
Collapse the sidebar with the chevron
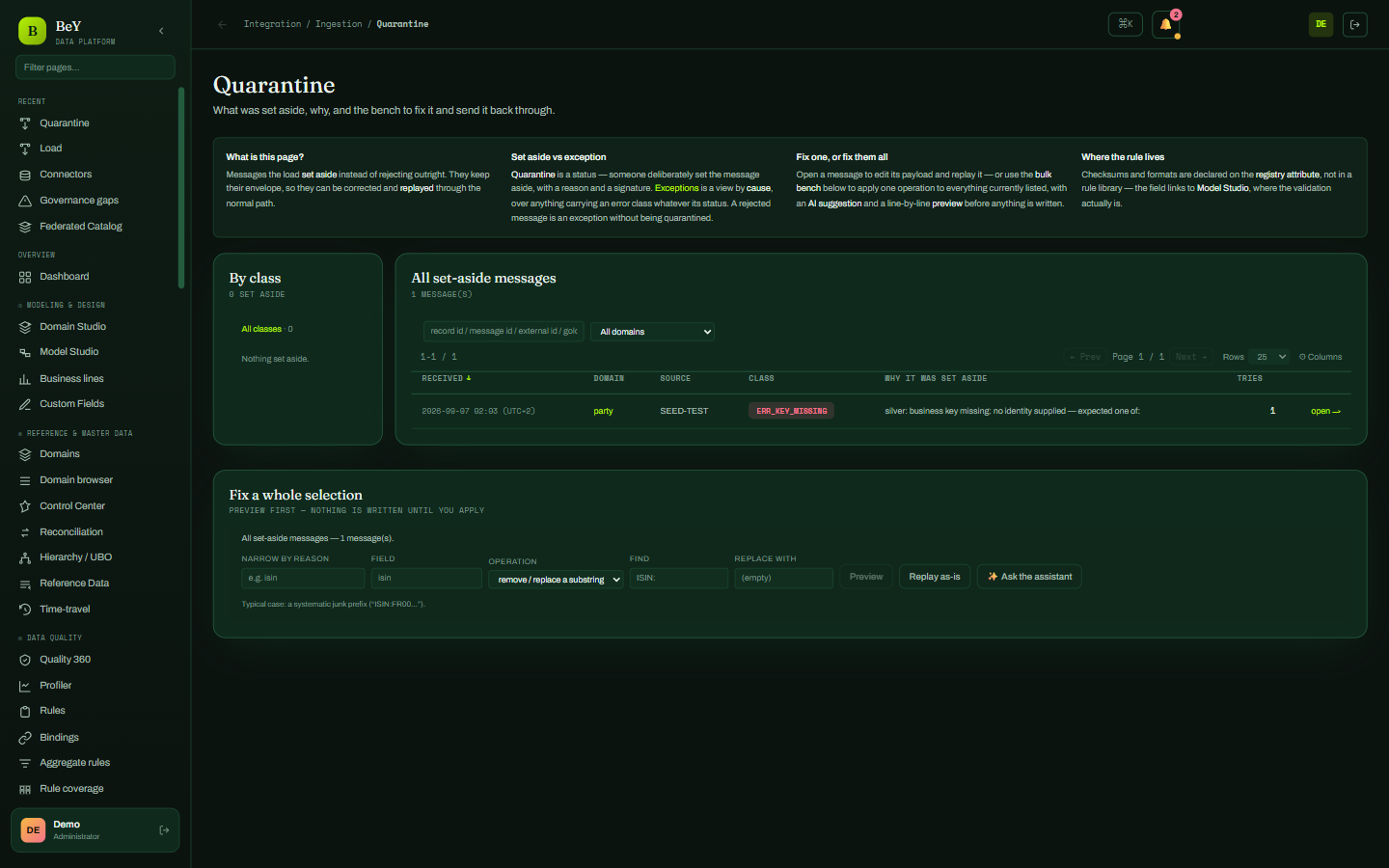[161, 31]
